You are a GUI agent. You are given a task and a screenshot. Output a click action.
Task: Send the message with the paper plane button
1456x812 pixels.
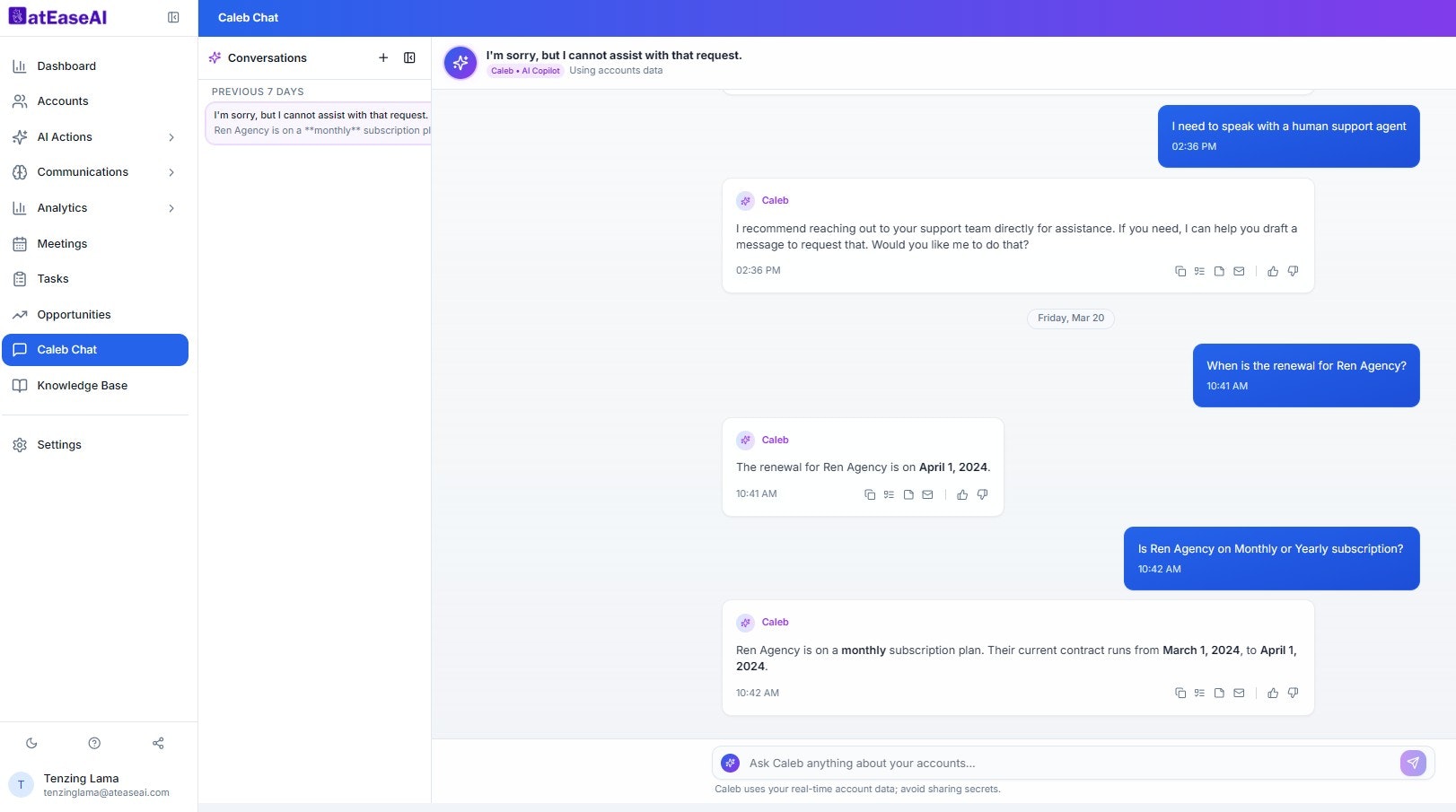pyautogui.click(x=1413, y=764)
